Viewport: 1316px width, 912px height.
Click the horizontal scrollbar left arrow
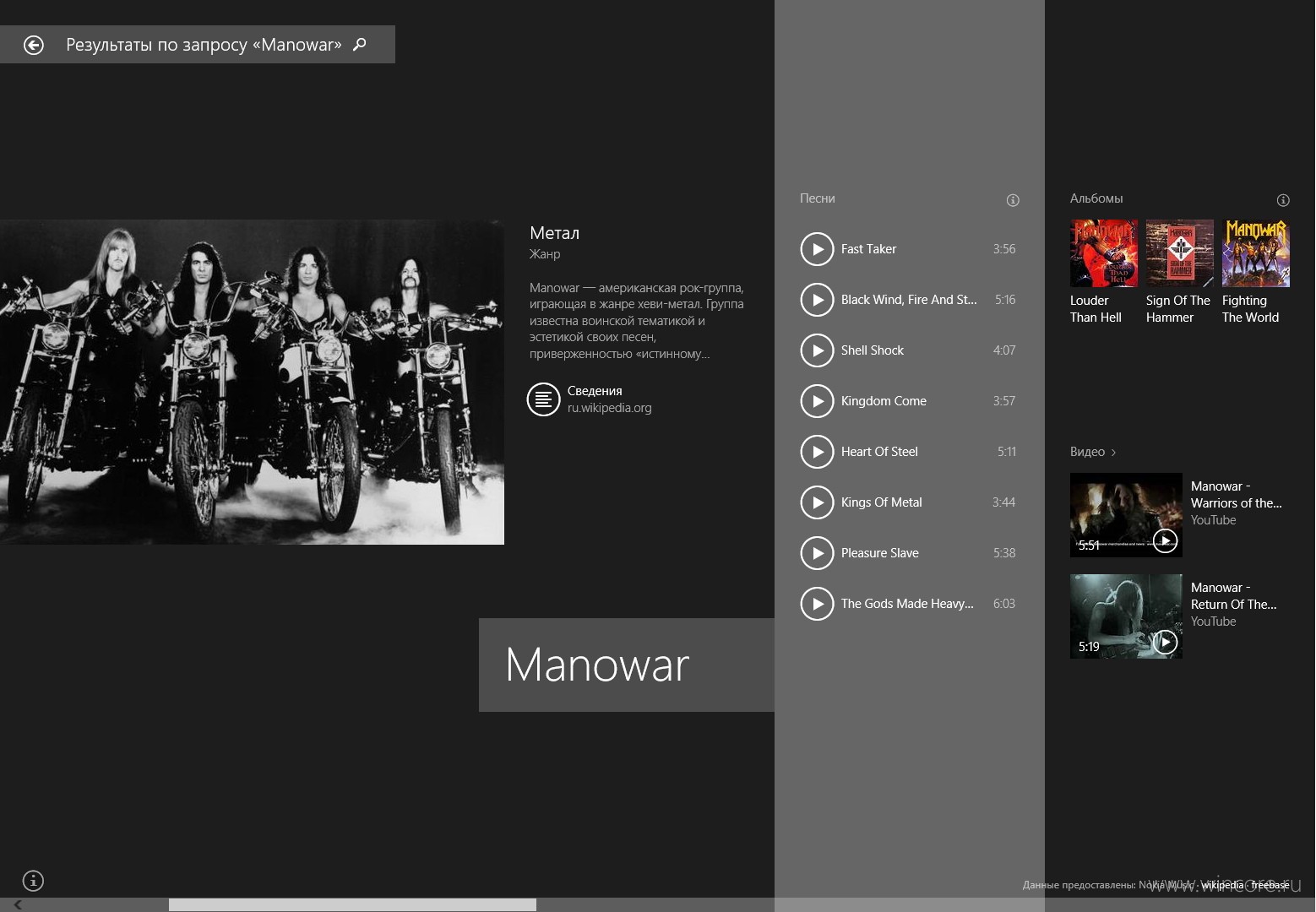coord(17,904)
